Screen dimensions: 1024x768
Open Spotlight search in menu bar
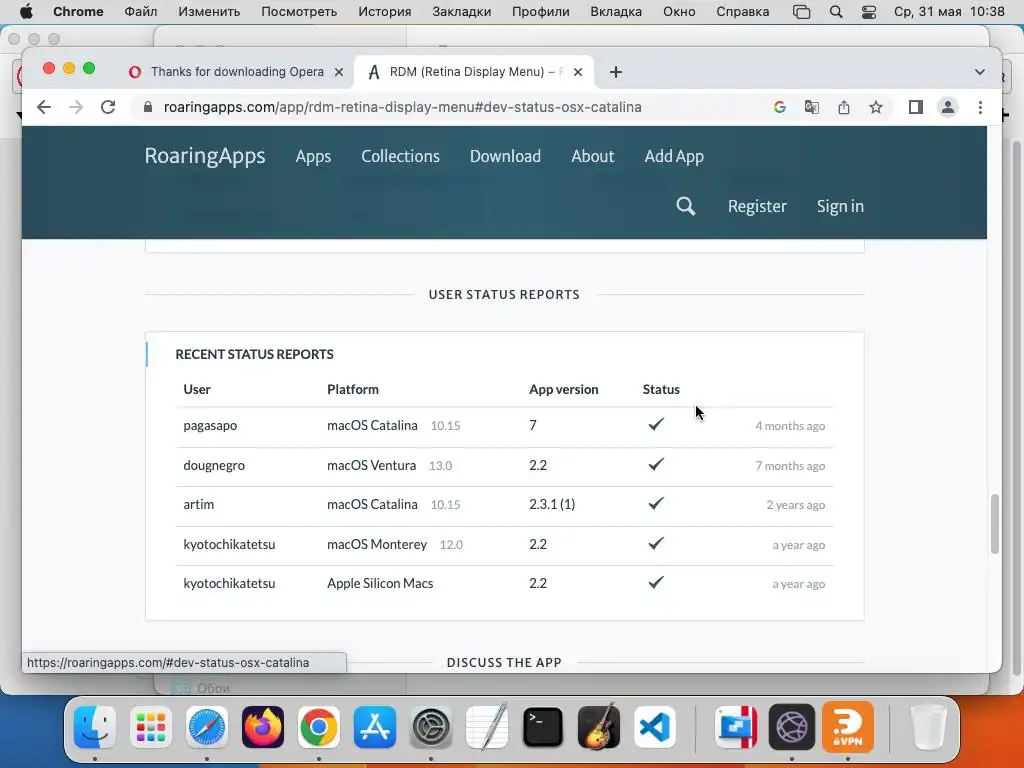(836, 12)
